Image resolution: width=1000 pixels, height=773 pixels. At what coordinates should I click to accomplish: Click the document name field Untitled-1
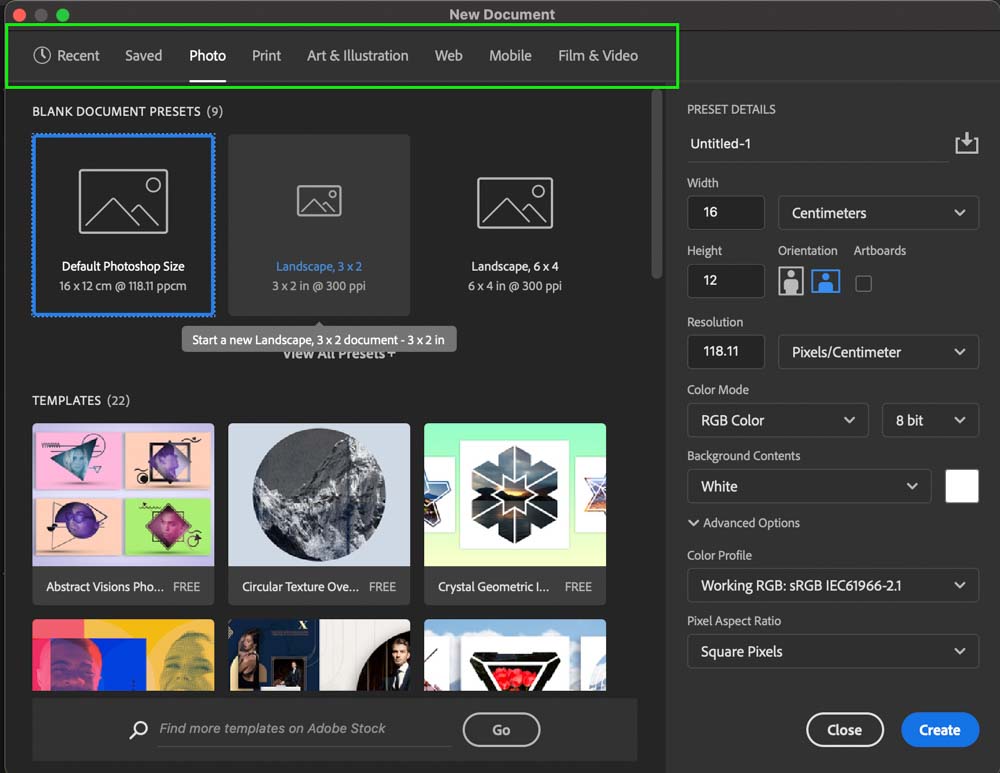[818, 144]
